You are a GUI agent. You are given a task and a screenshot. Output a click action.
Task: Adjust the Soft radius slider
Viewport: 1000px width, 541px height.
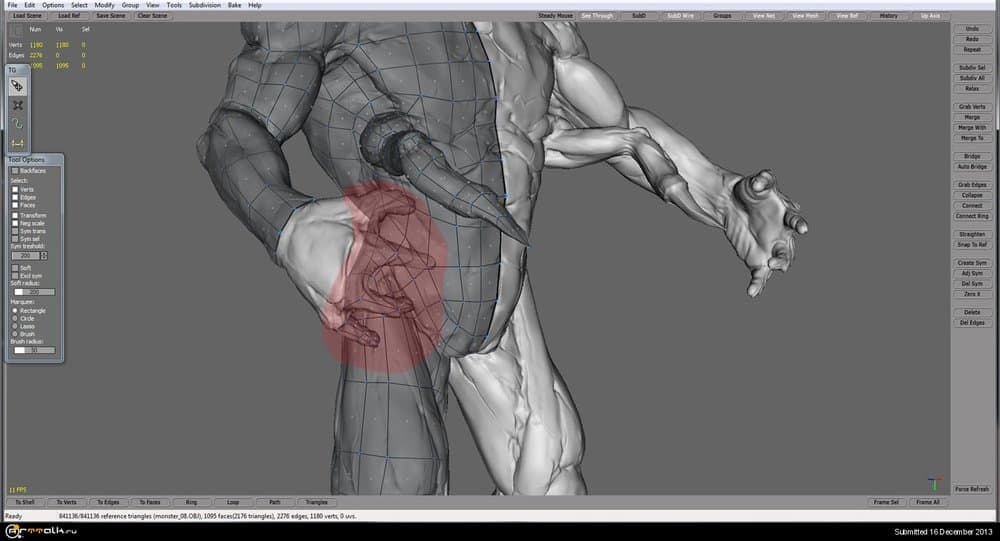[x=34, y=292]
